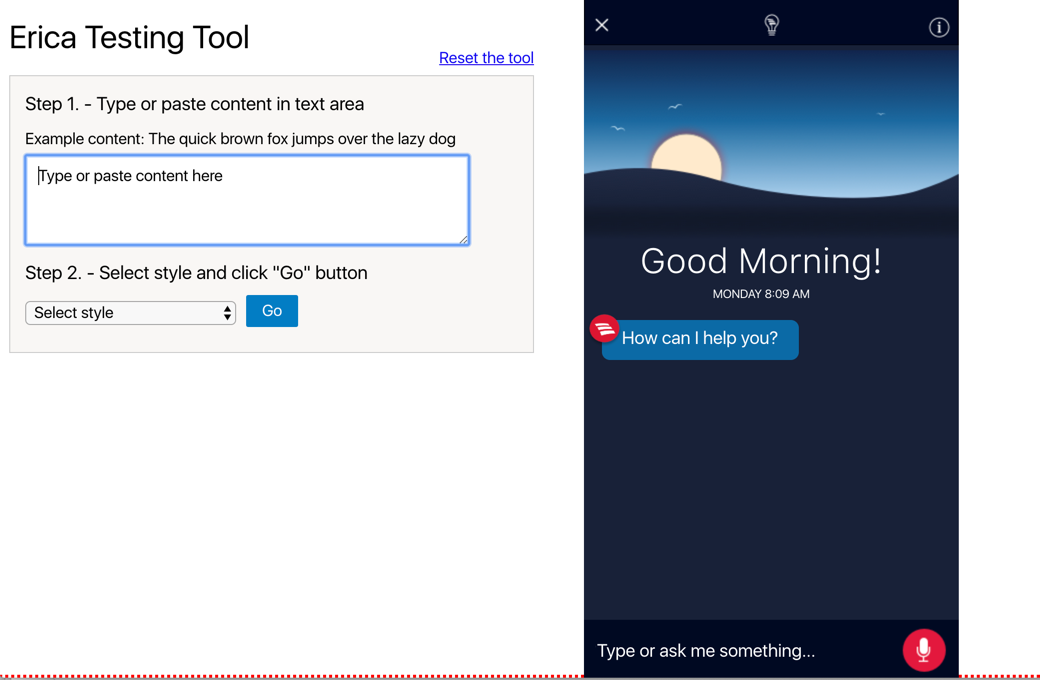Click the blue Go button
The image size is (1040, 680).
(x=272, y=310)
